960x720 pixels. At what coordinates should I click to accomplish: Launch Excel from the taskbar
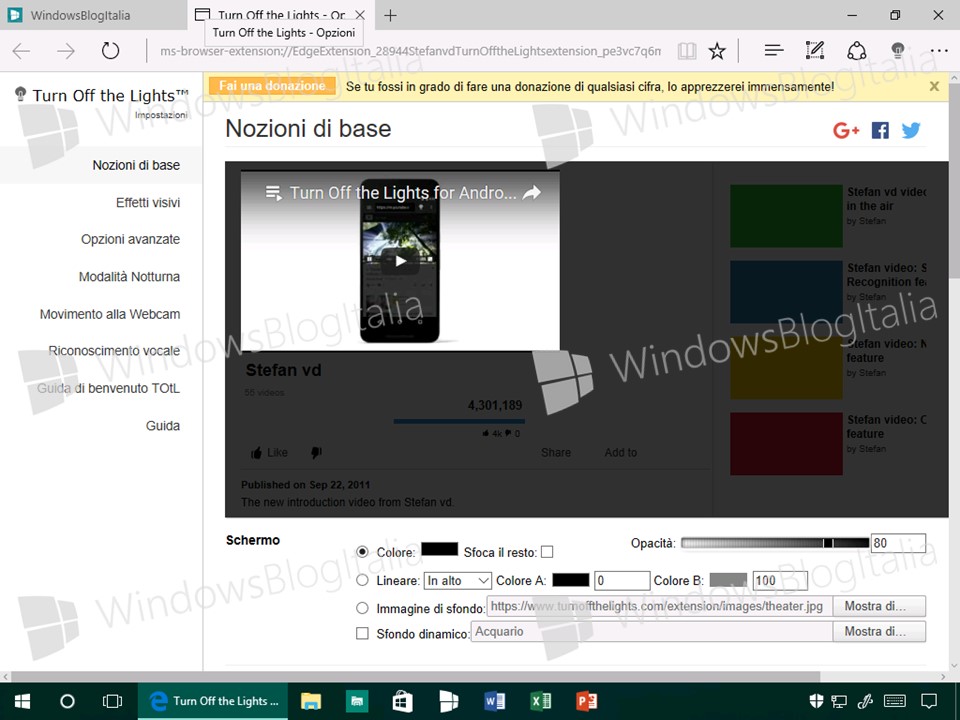click(540, 701)
